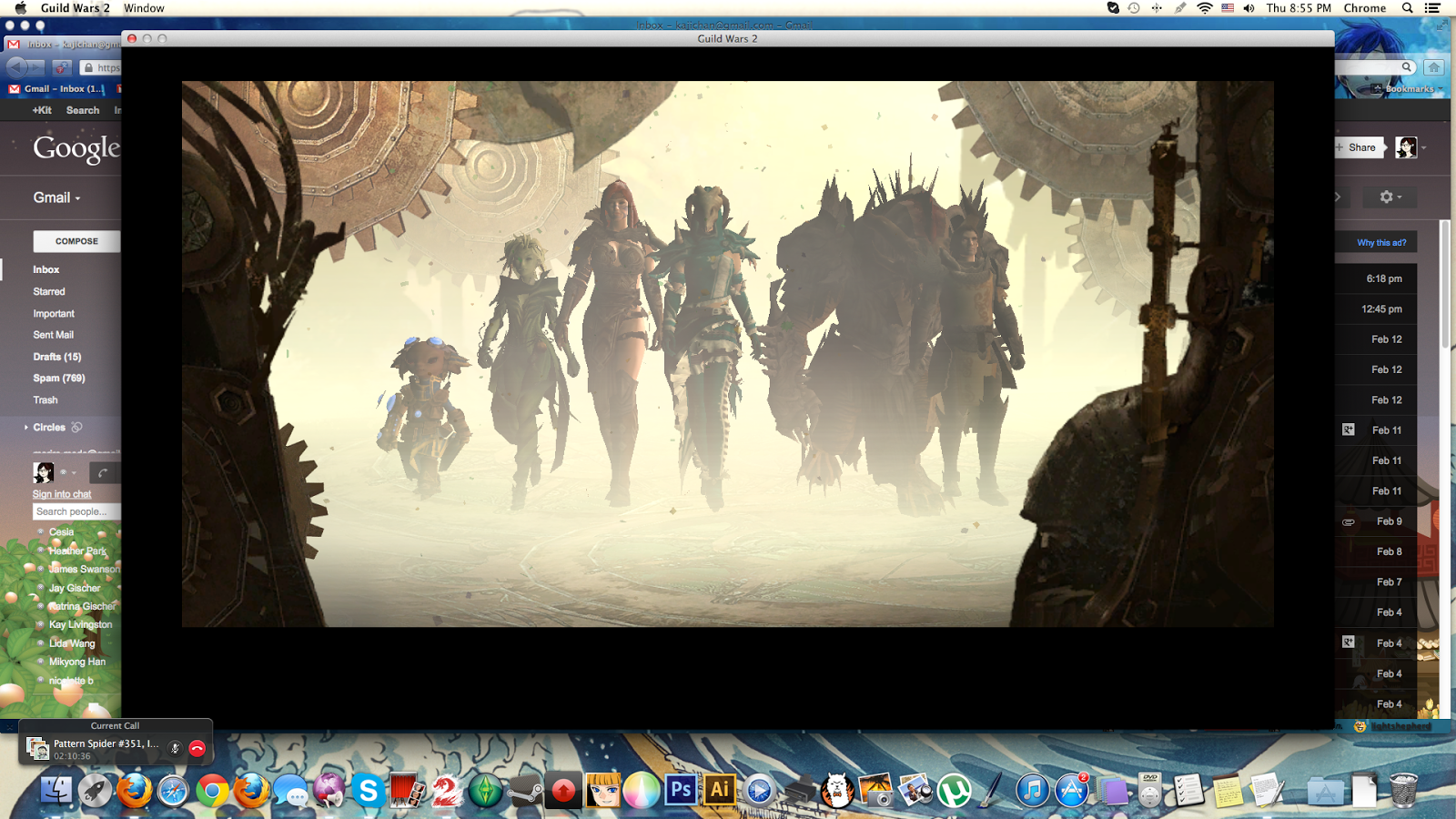The width and height of the screenshot is (1456, 819).
Task: Open Photo Booth from the Dock
Action: click(x=407, y=790)
